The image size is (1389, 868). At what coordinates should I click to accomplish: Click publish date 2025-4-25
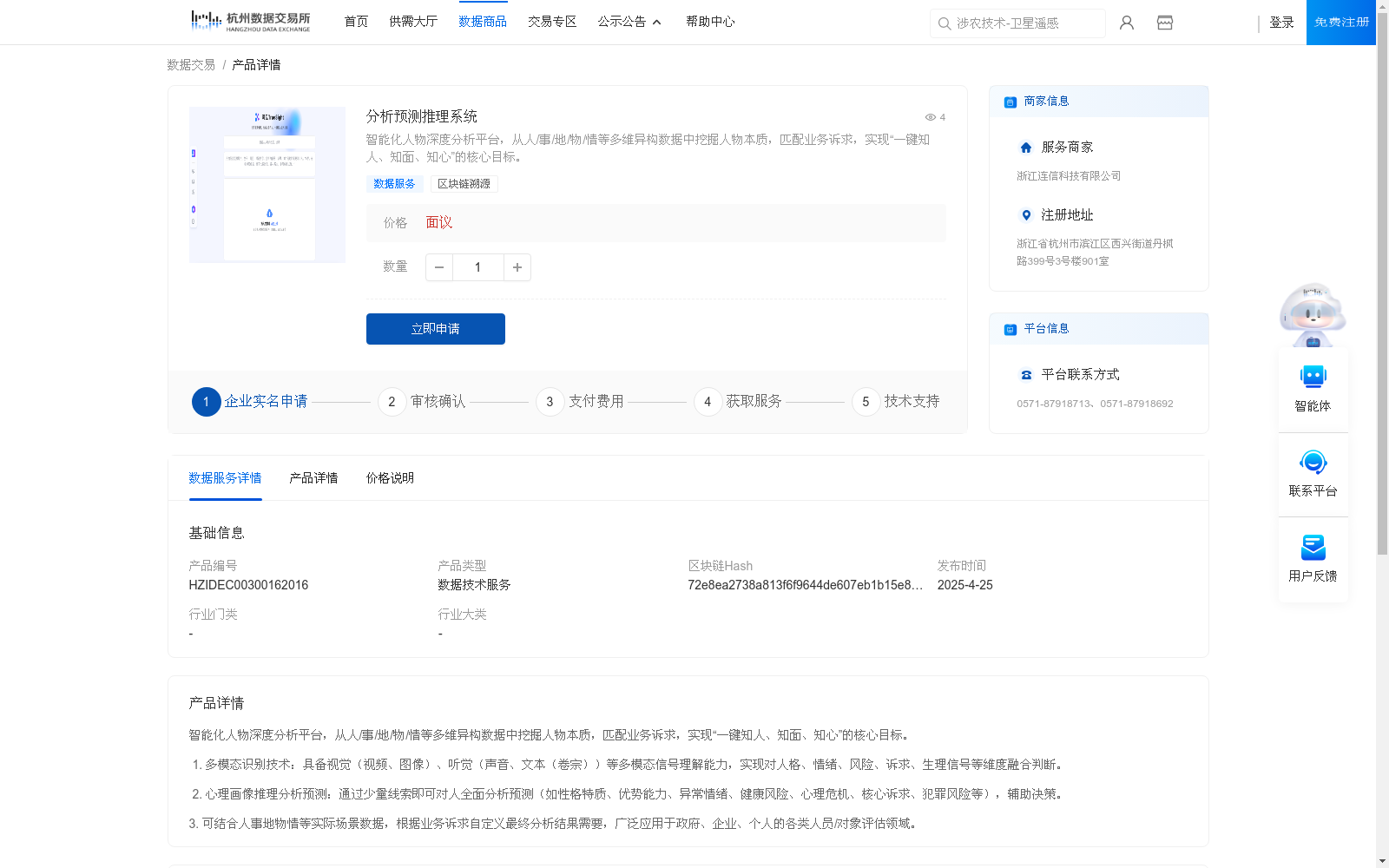click(x=964, y=585)
